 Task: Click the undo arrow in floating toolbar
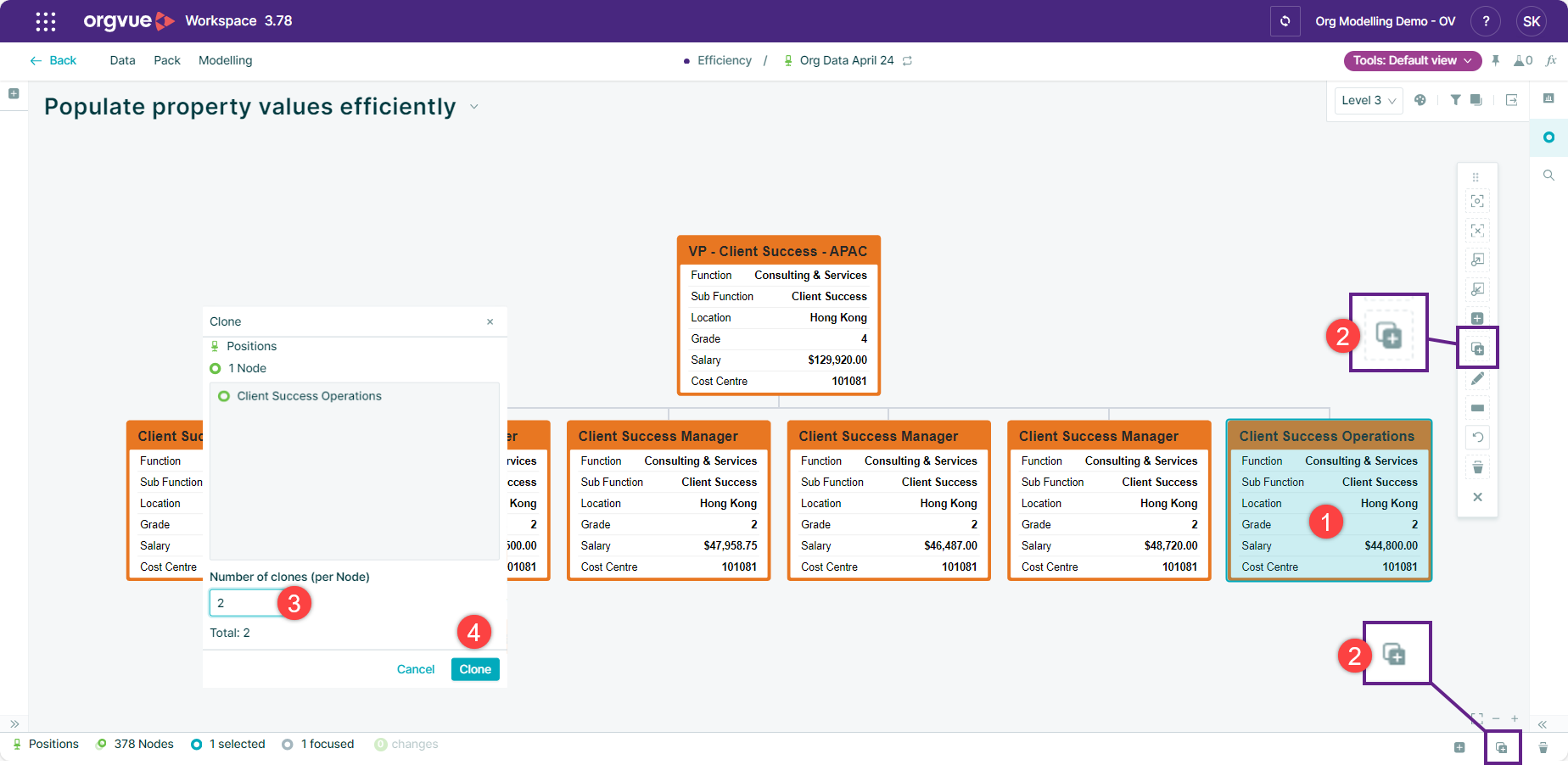click(1477, 438)
